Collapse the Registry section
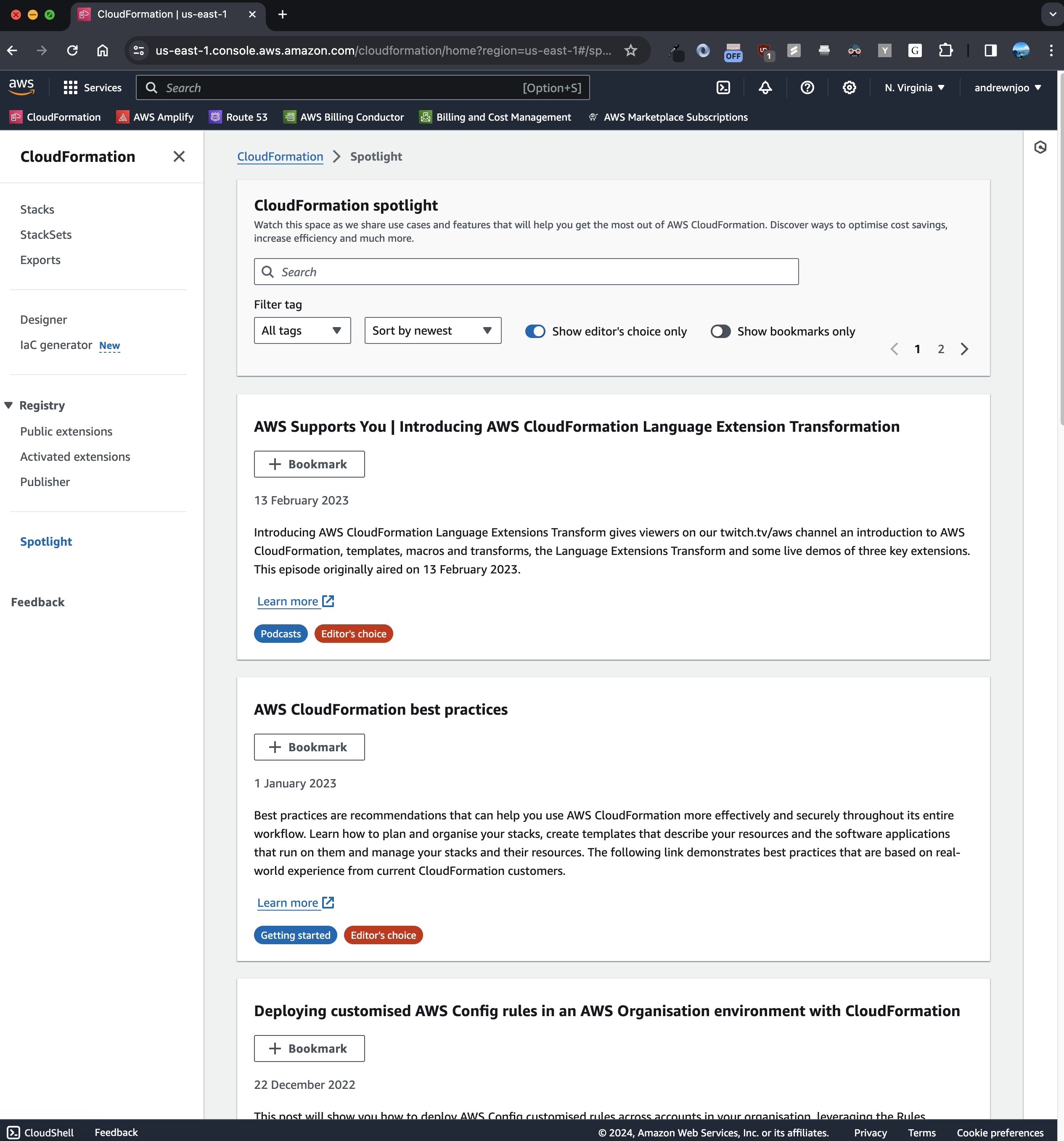Screen dimensions: 1064x1141 pyautogui.click(x=8, y=405)
